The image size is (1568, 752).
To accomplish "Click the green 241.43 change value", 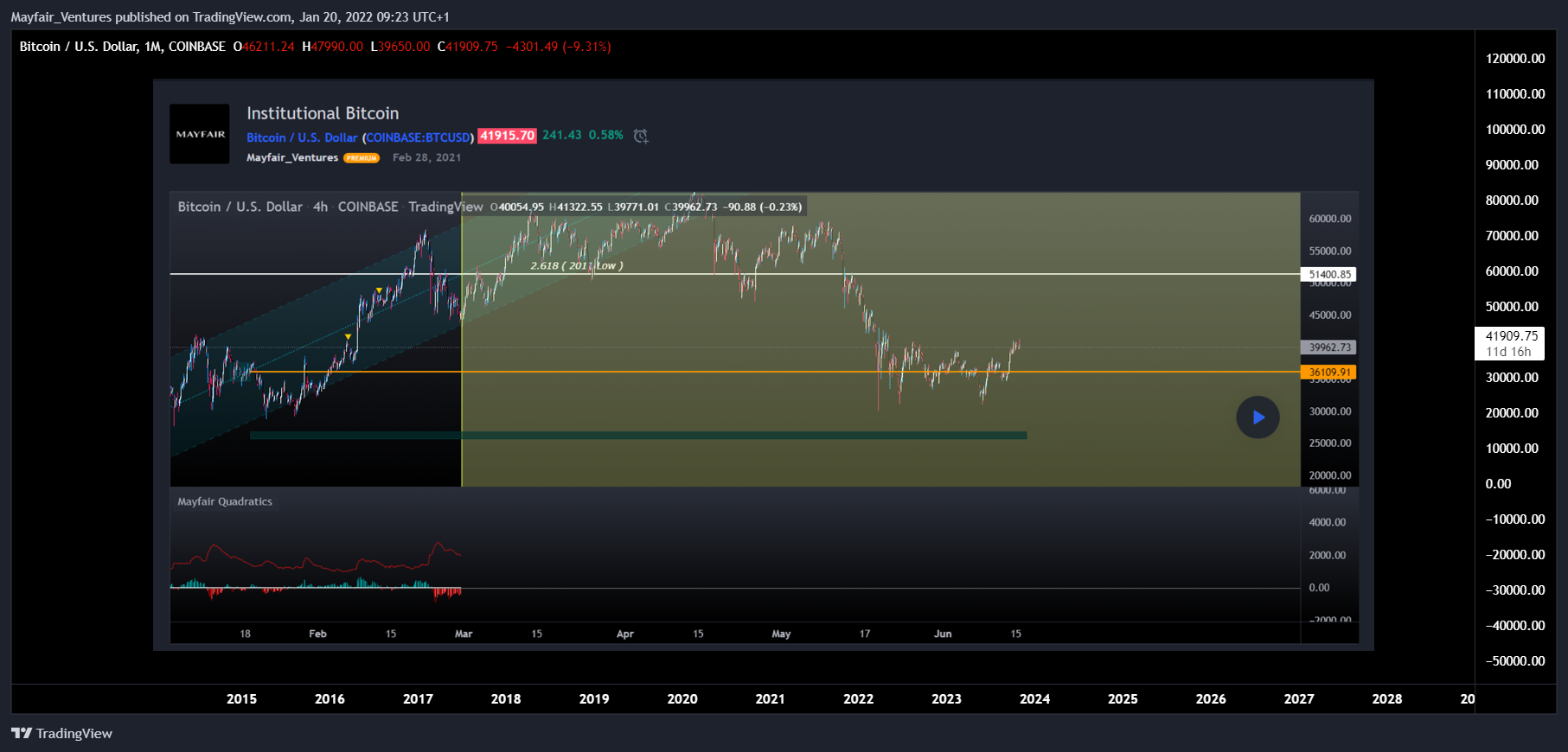I will (562, 135).
